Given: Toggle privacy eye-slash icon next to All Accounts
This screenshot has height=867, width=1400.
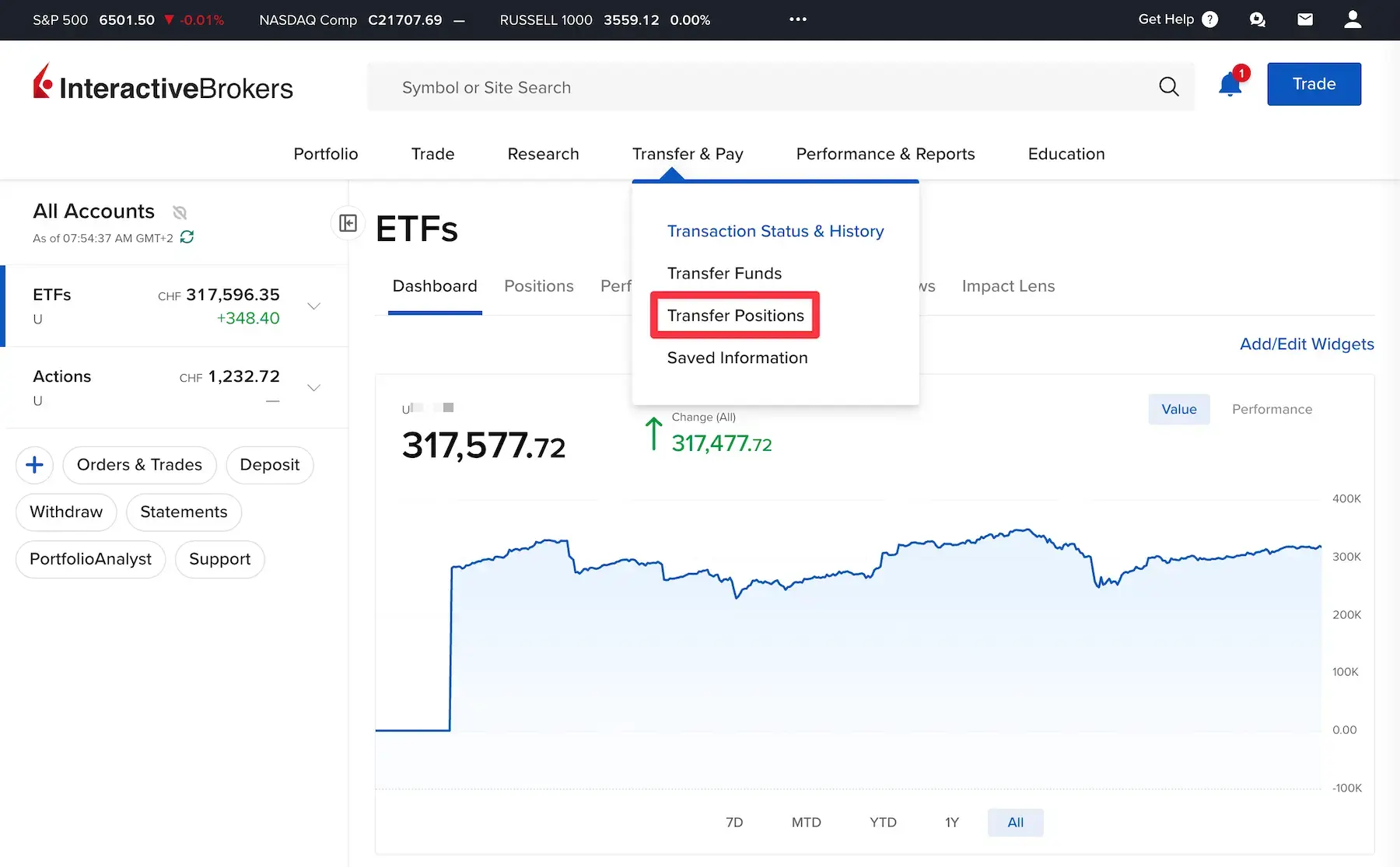Looking at the screenshot, I should click(180, 212).
